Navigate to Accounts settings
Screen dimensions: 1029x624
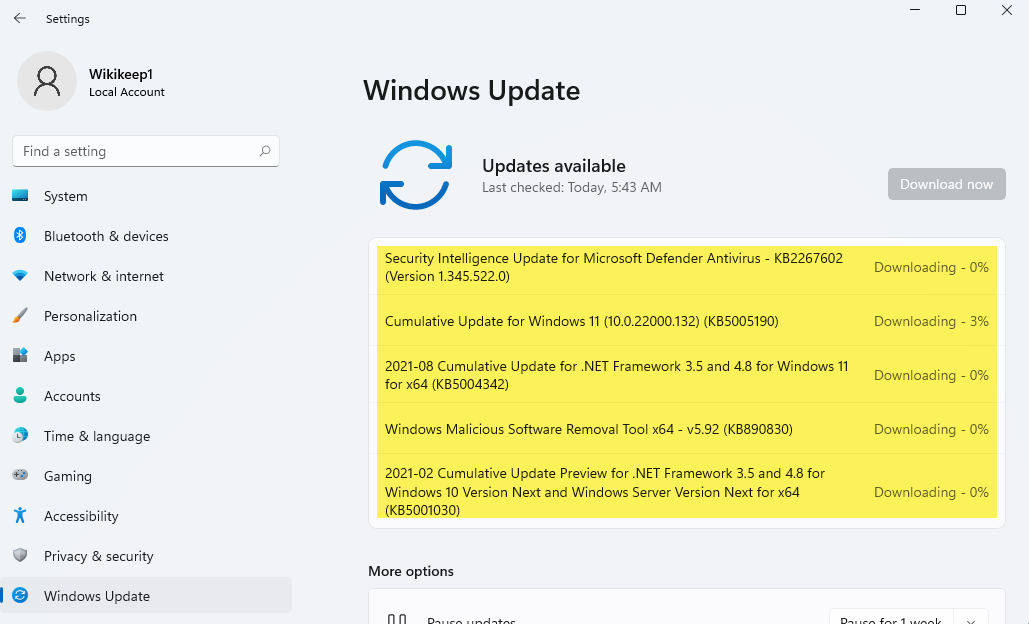pyautogui.click(x=146, y=396)
